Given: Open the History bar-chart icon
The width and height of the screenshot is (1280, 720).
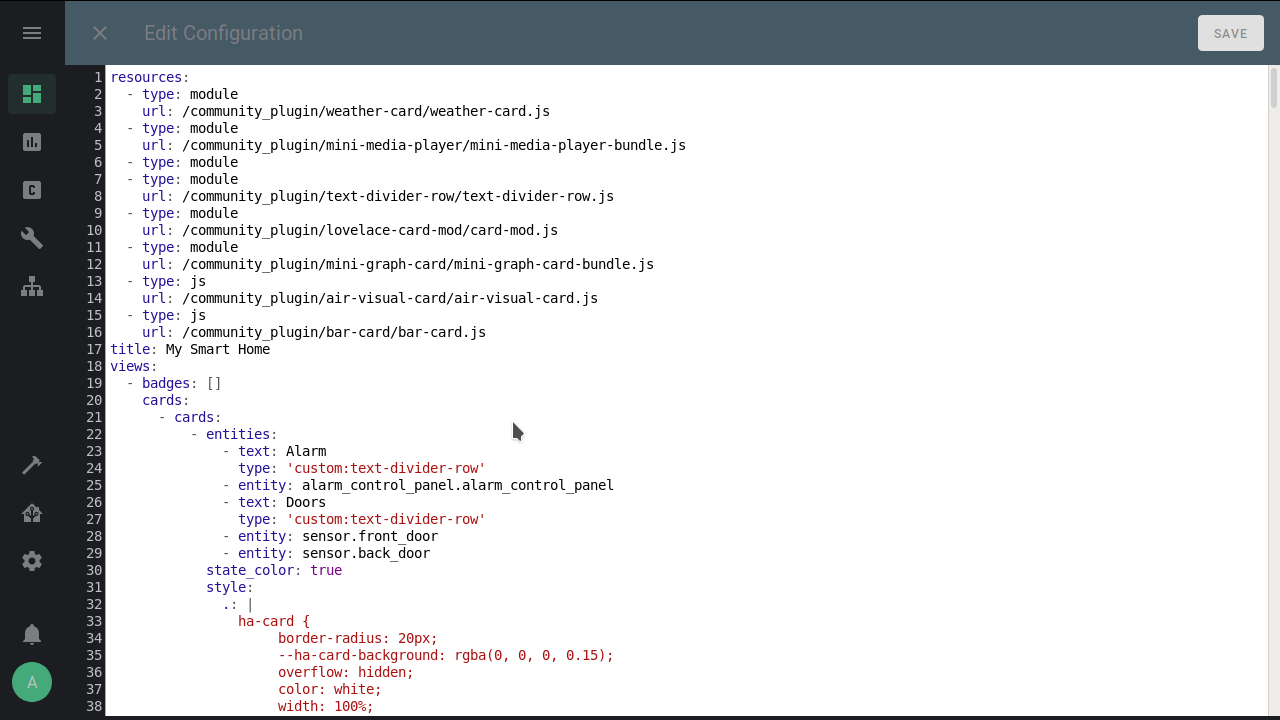Looking at the screenshot, I should coord(31,141).
